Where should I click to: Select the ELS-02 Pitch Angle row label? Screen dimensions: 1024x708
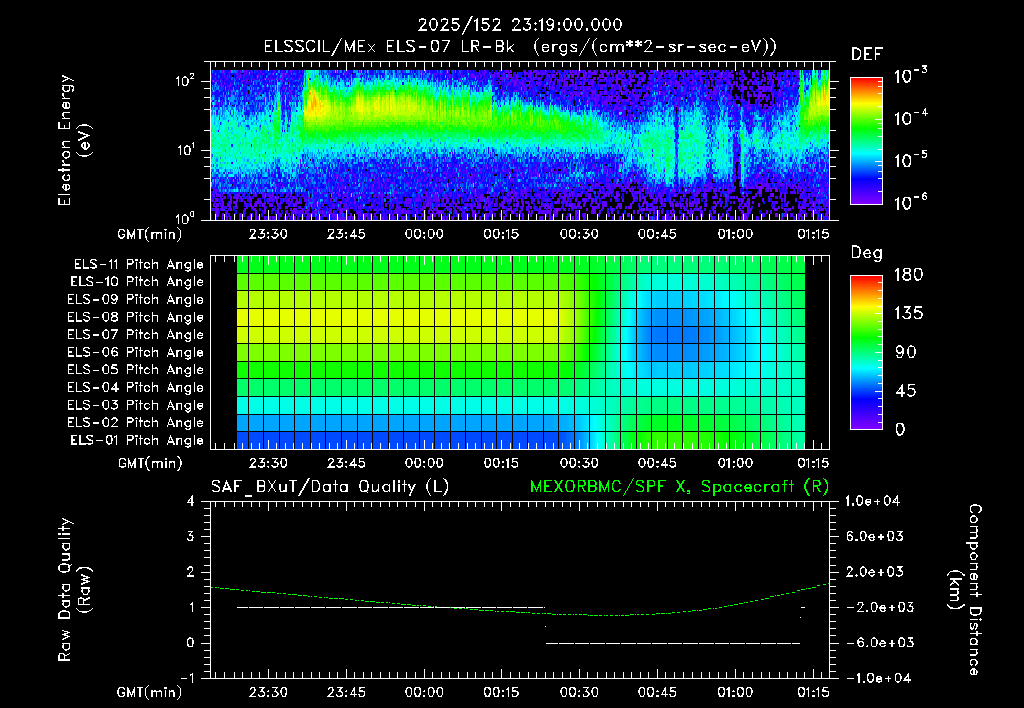(x=136, y=423)
